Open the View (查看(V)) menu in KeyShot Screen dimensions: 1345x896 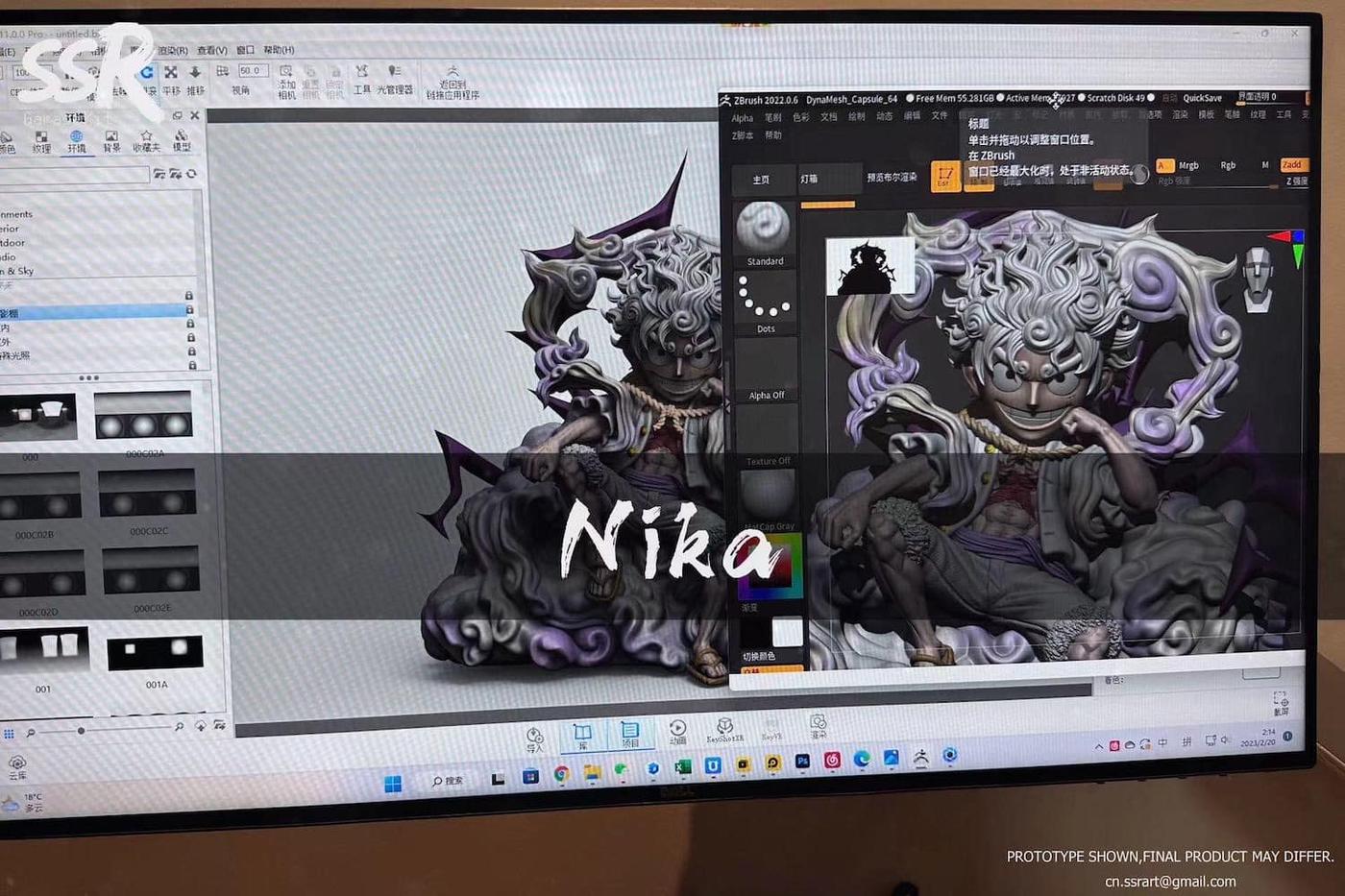pos(212,50)
